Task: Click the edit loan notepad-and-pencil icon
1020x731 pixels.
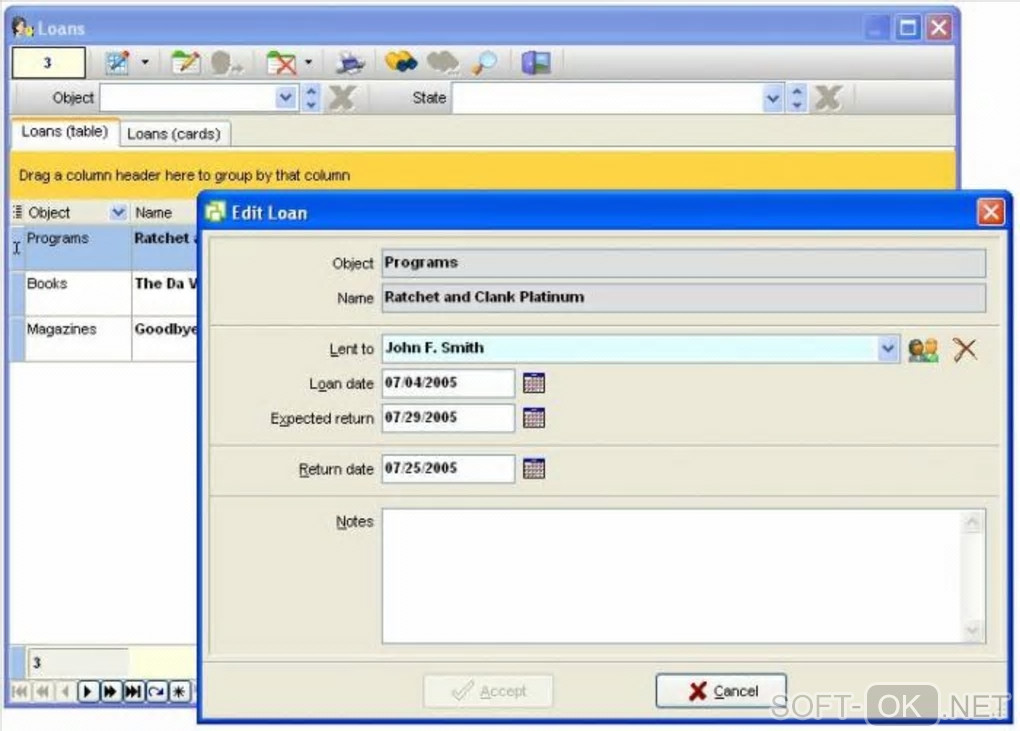Action: 185,63
